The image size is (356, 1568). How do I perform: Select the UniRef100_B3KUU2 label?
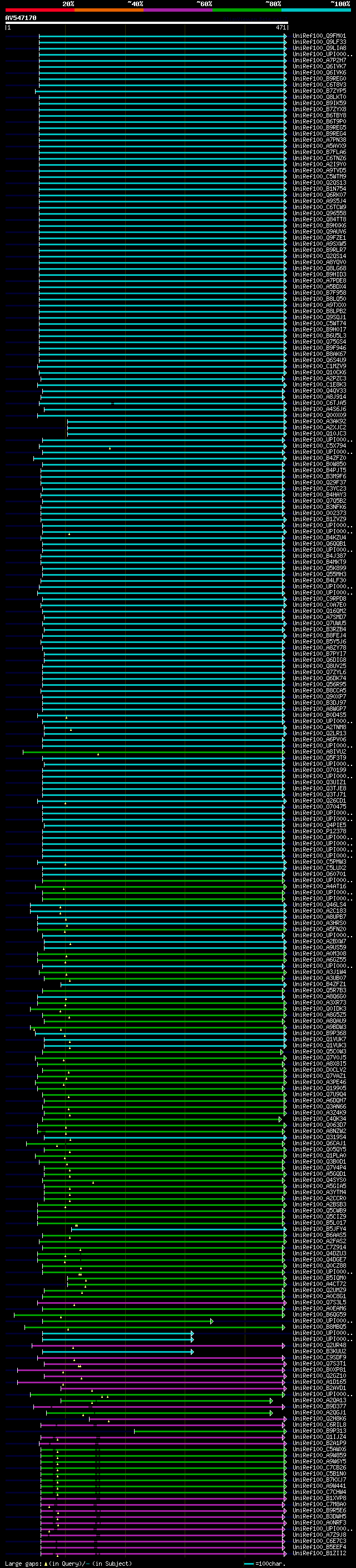click(319, 1351)
